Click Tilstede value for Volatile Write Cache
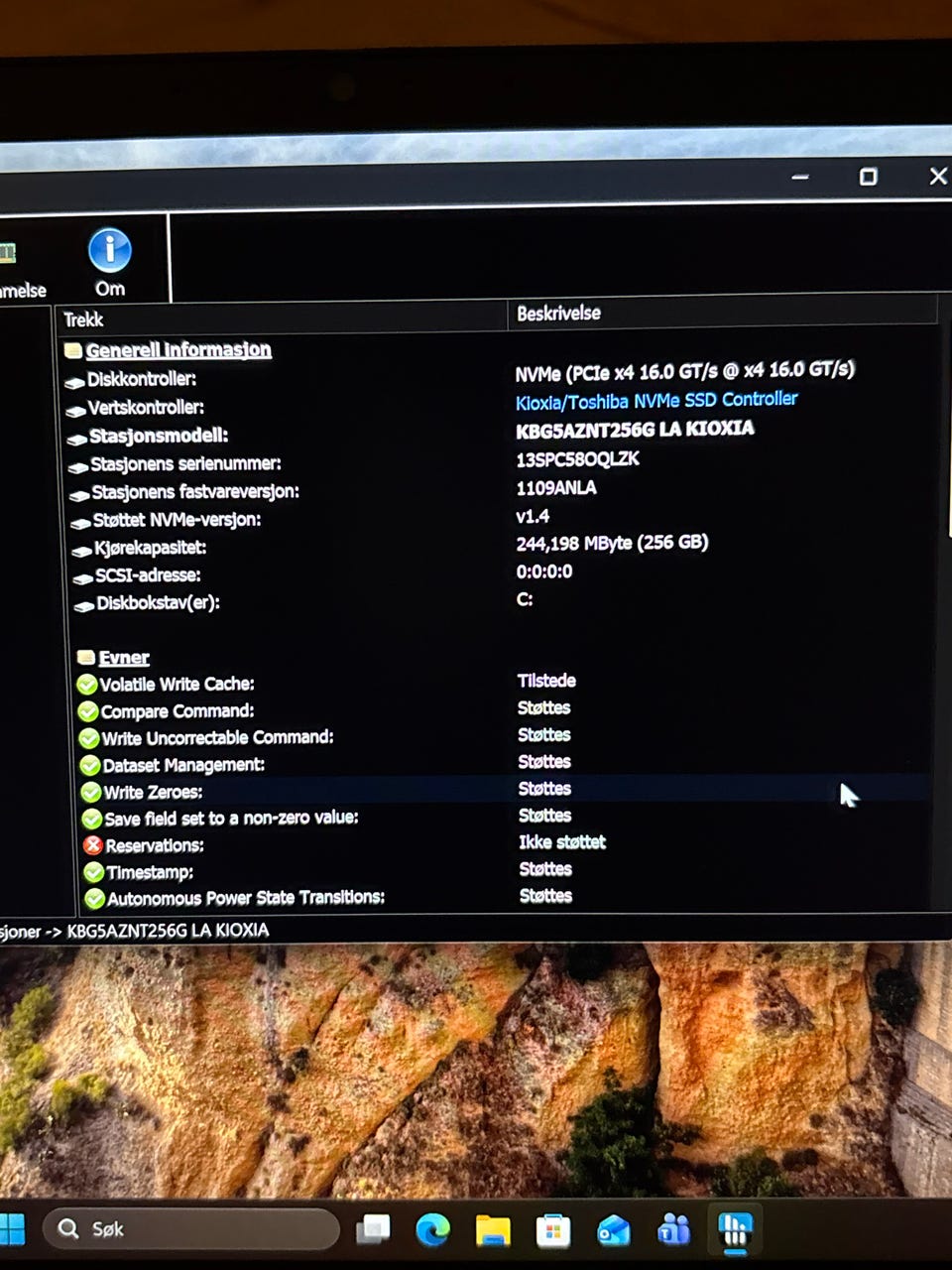Viewport: 952px width, 1270px height. pyautogui.click(x=546, y=681)
